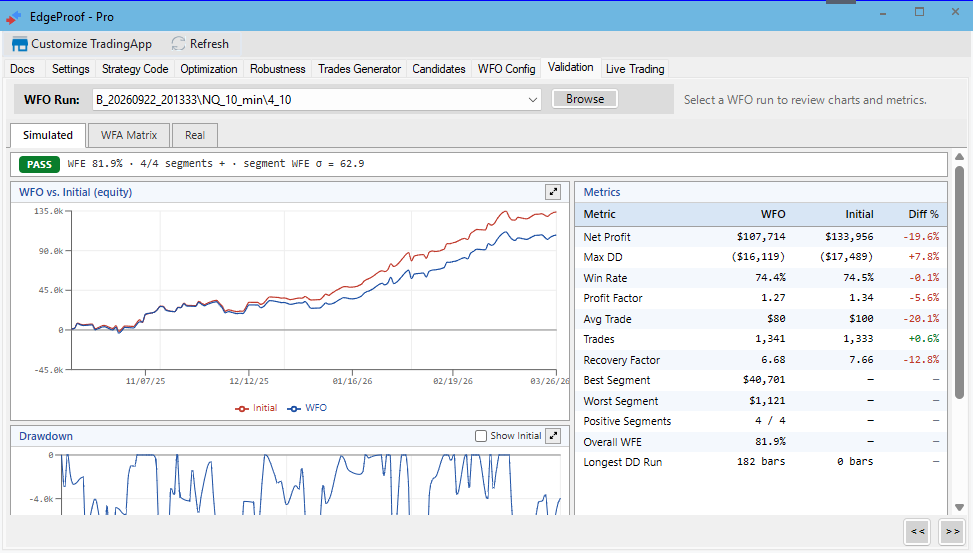Image resolution: width=973 pixels, height=553 pixels.
Task: Select the Overall WFE metric row
Action: pos(761,441)
